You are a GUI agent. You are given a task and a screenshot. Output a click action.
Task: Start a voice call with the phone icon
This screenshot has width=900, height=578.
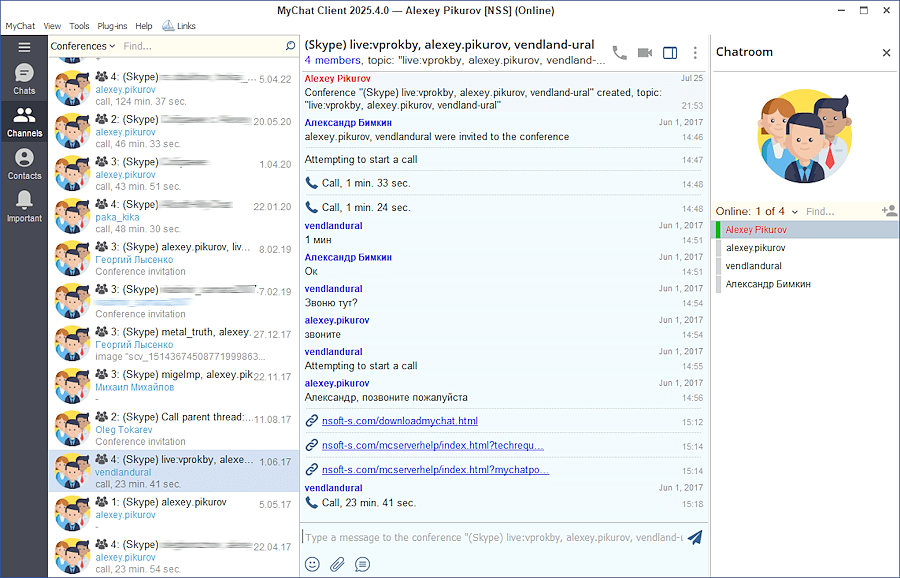[620, 53]
